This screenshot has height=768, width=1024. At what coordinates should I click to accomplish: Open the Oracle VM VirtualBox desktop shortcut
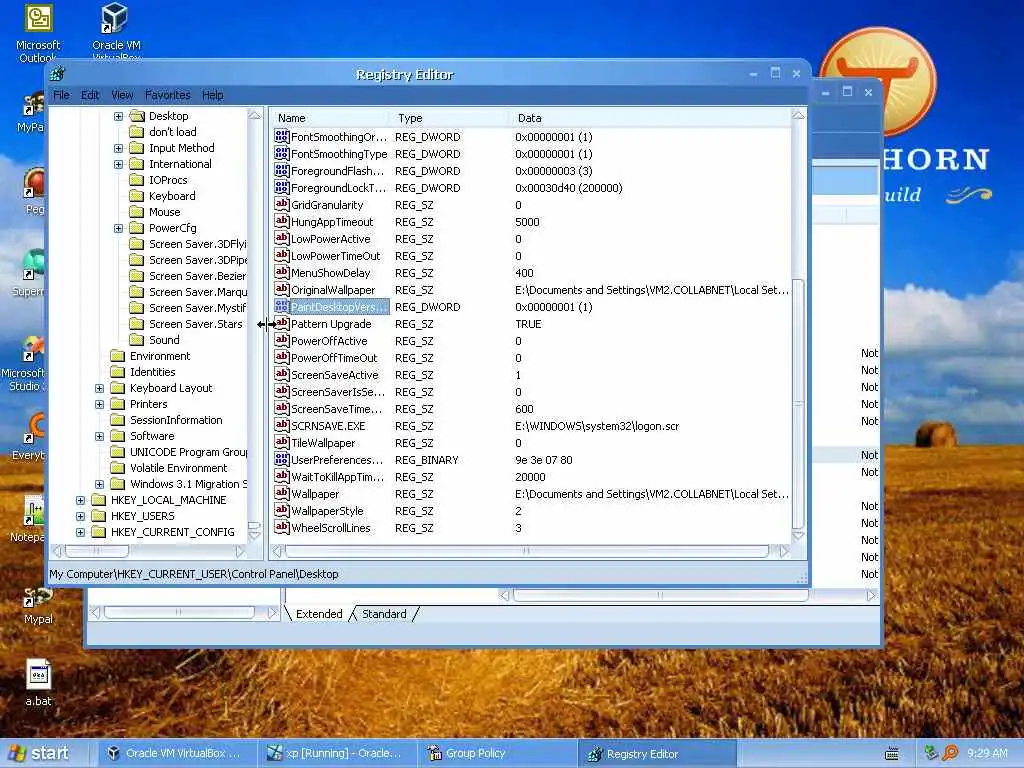coord(116,31)
